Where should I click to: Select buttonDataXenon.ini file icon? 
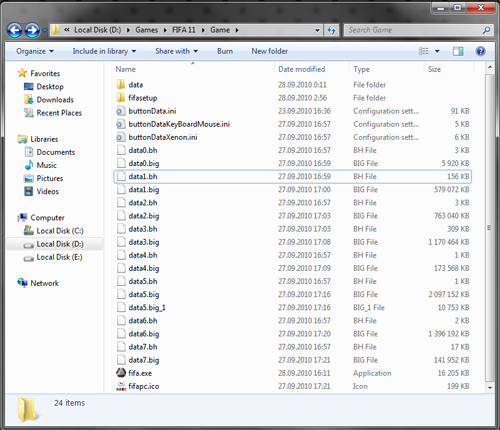(121, 137)
